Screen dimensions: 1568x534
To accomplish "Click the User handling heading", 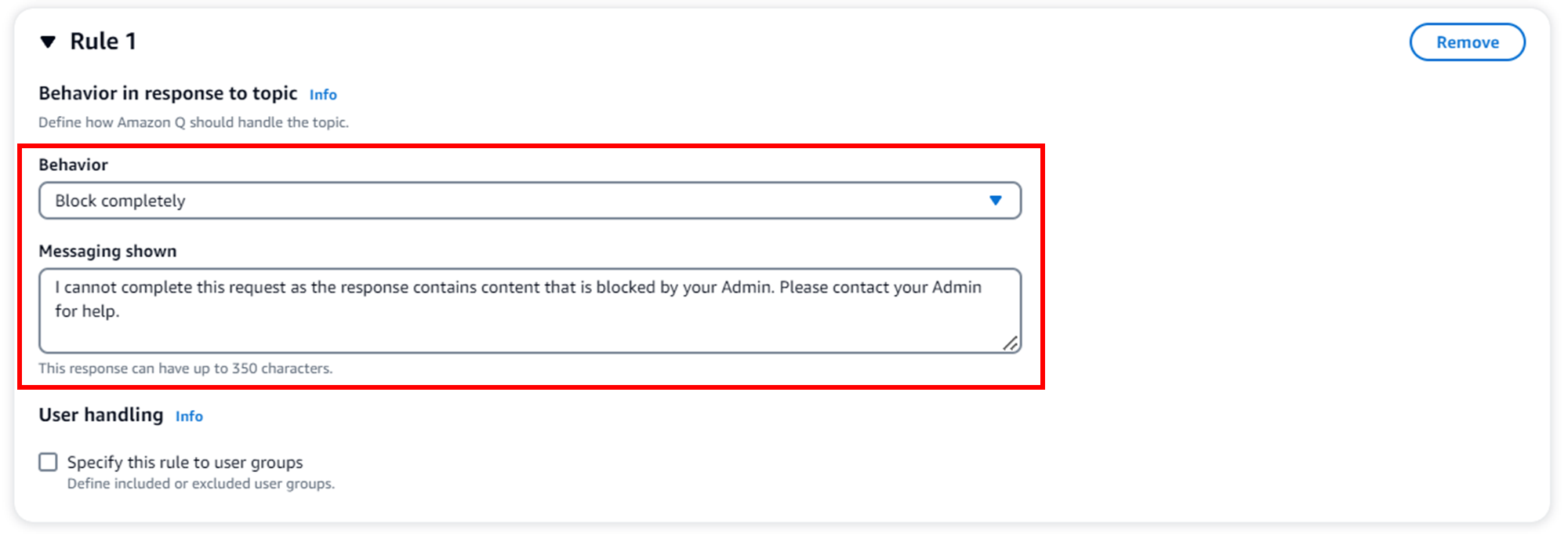I will [x=101, y=415].
